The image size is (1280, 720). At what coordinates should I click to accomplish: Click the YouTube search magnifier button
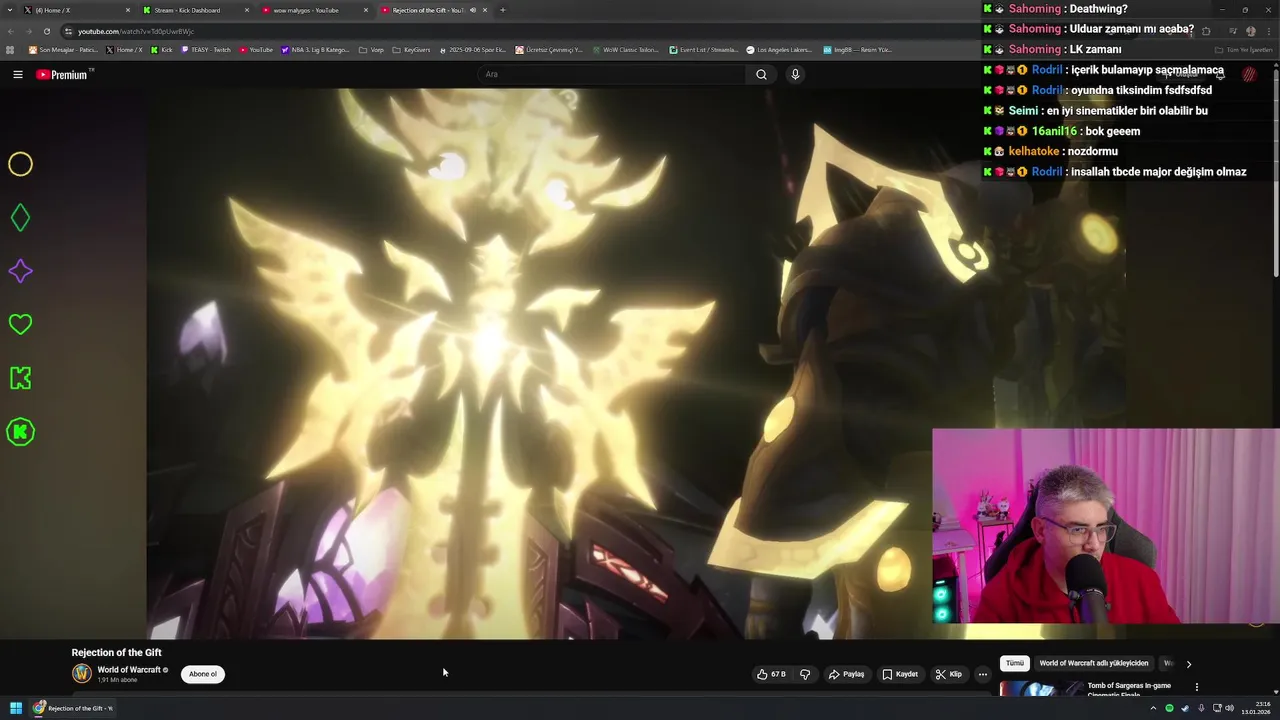pyautogui.click(x=761, y=74)
